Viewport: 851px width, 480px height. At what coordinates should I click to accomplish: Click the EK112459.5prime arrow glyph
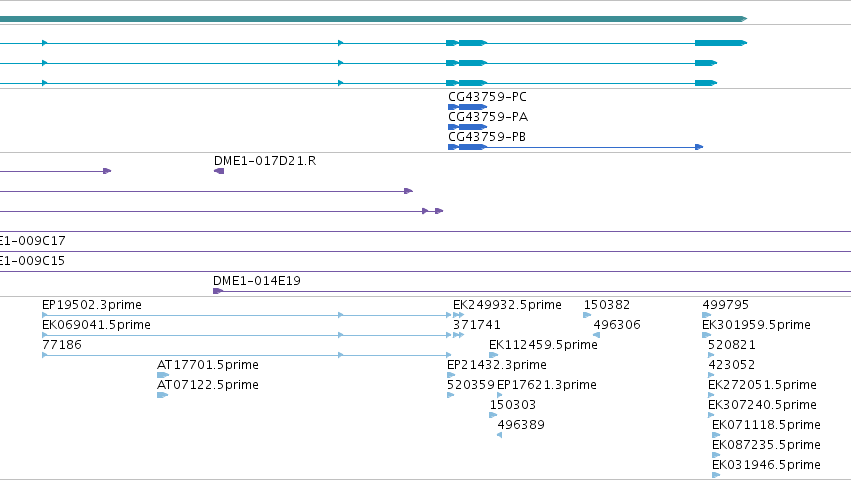coord(493,355)
